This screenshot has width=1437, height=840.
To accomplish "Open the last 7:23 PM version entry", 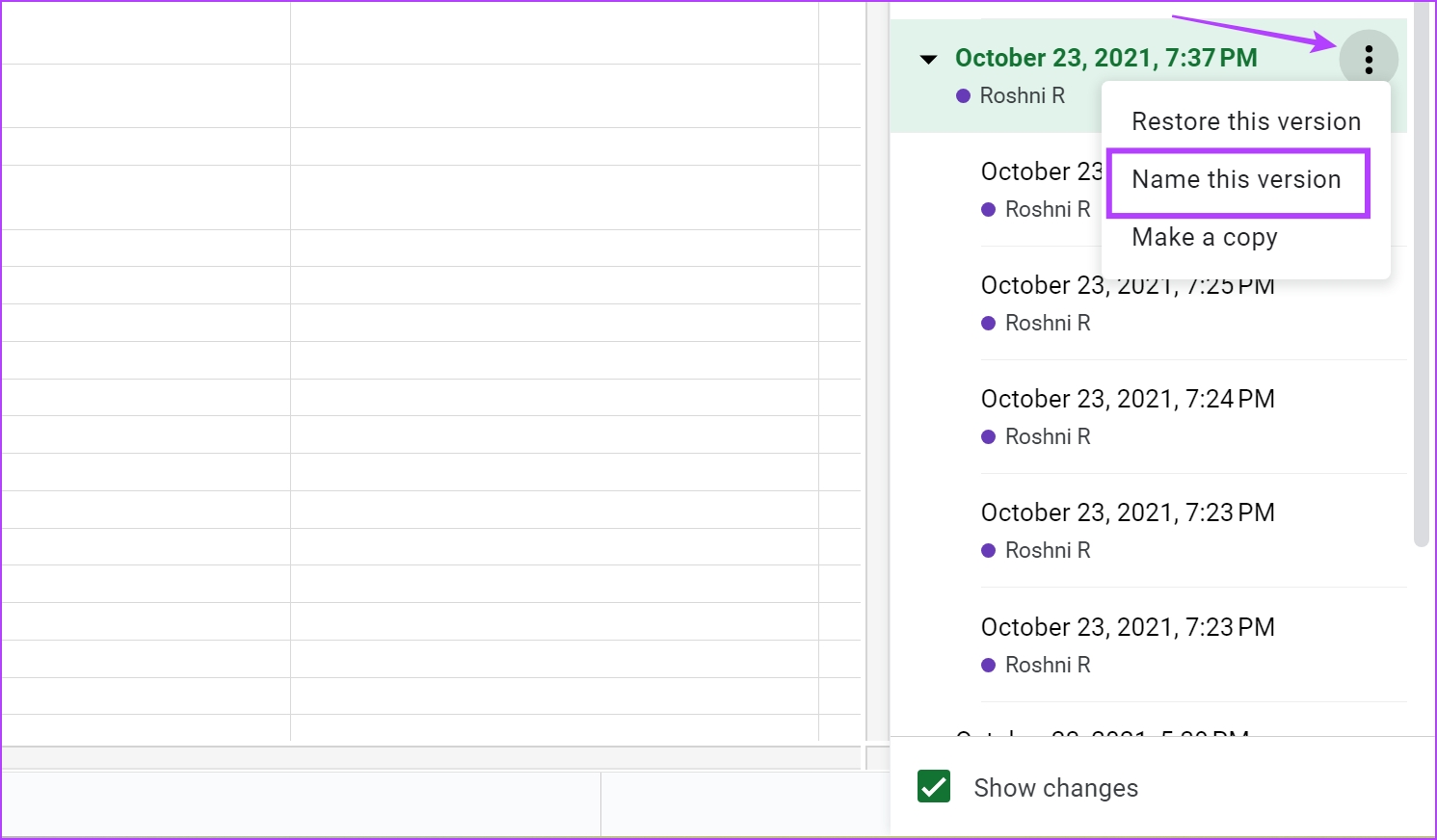I will pyautogui.click(x=1193, y=645).
